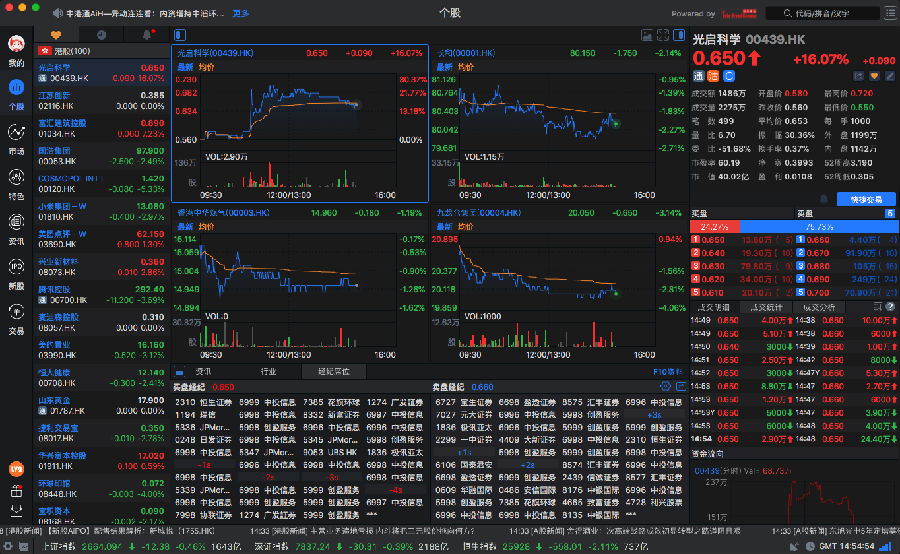
Task: Click bid level 1 price 0.650
Action: pyautogui.click(x=713, y=240)
